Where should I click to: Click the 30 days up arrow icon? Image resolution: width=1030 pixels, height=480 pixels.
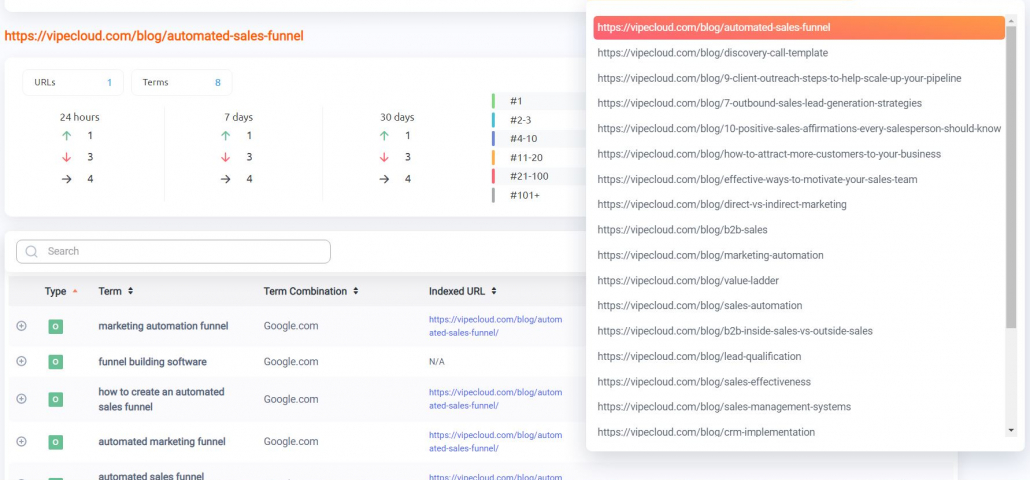pyautogui.click(x=384, y=136)
